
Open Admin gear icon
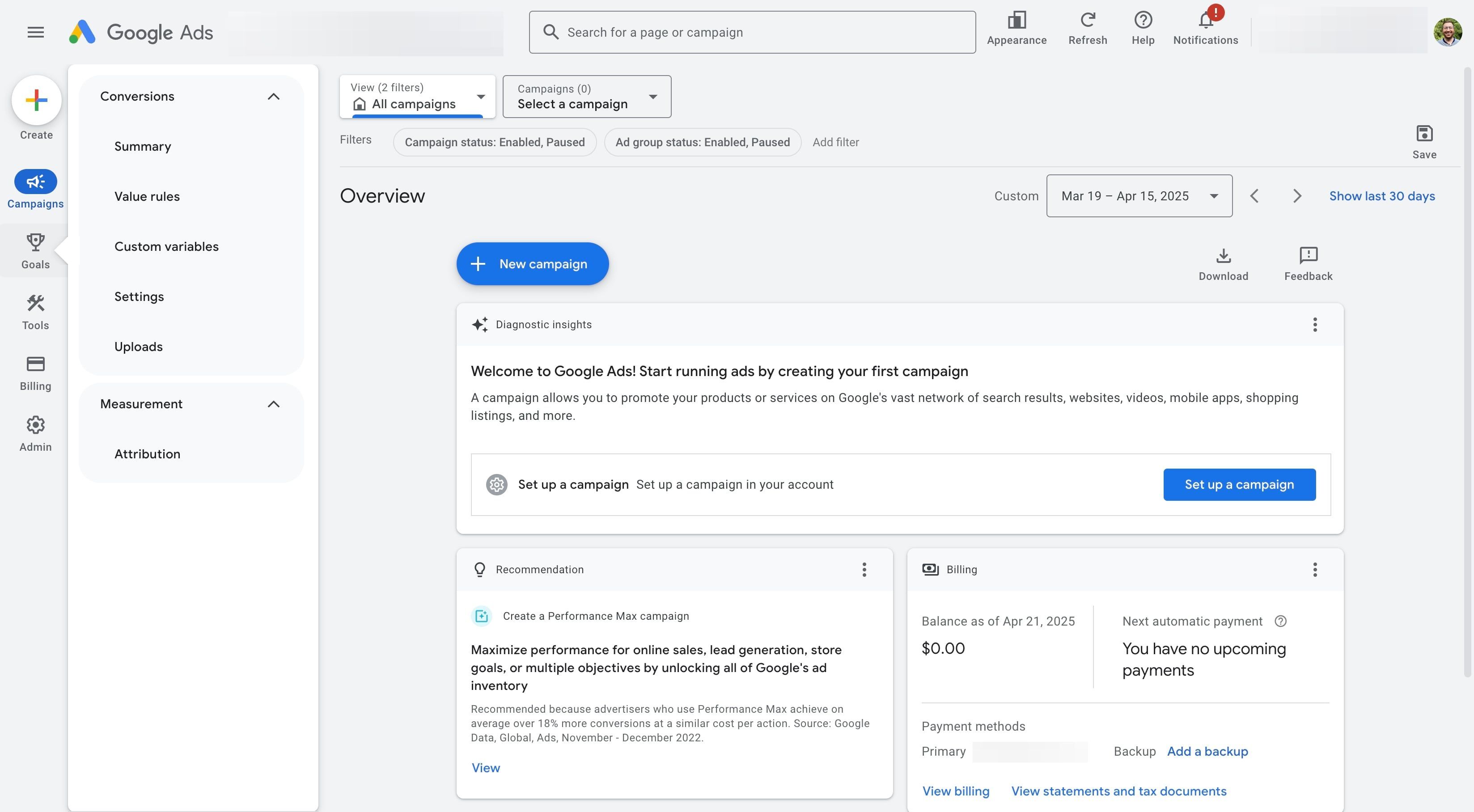[x=35, y=434]
